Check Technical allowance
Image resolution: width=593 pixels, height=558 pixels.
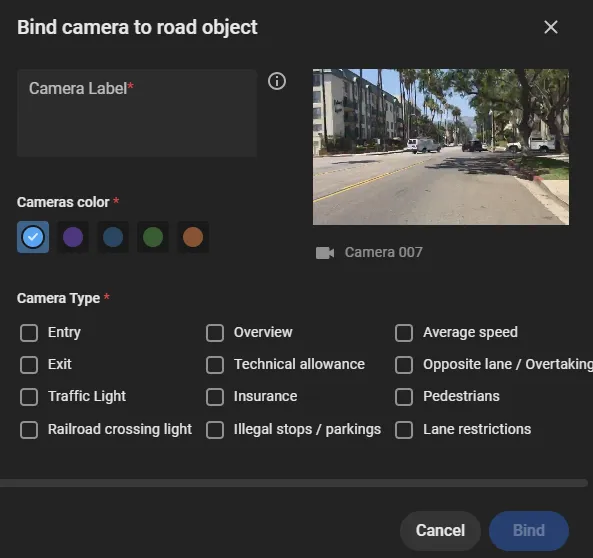pyautogui.click(x=215, y=365)
